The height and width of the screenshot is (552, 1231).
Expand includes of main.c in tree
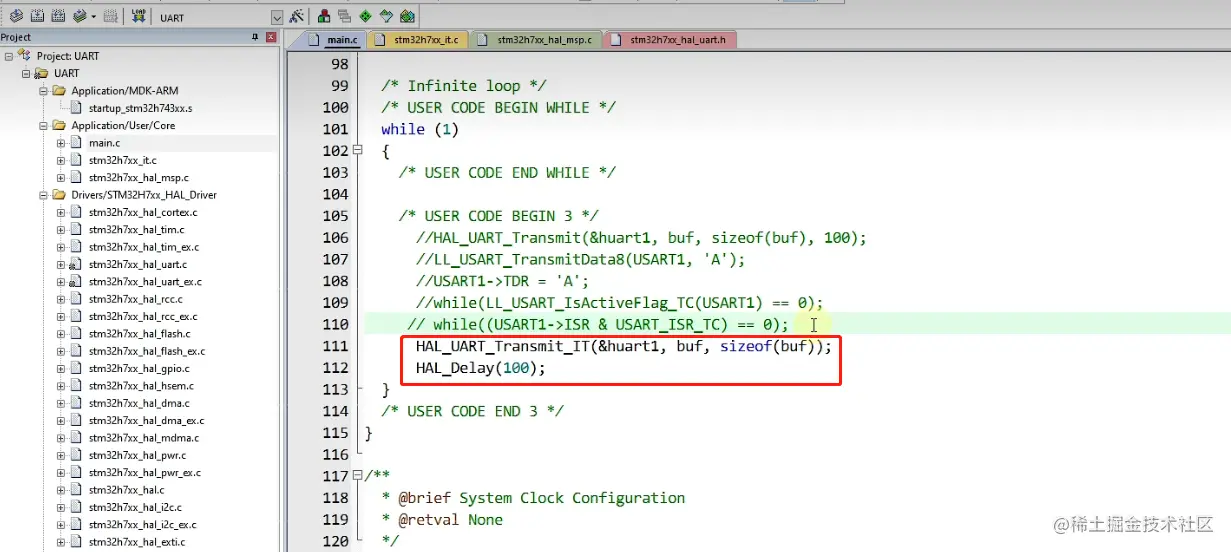pos(61,143)
